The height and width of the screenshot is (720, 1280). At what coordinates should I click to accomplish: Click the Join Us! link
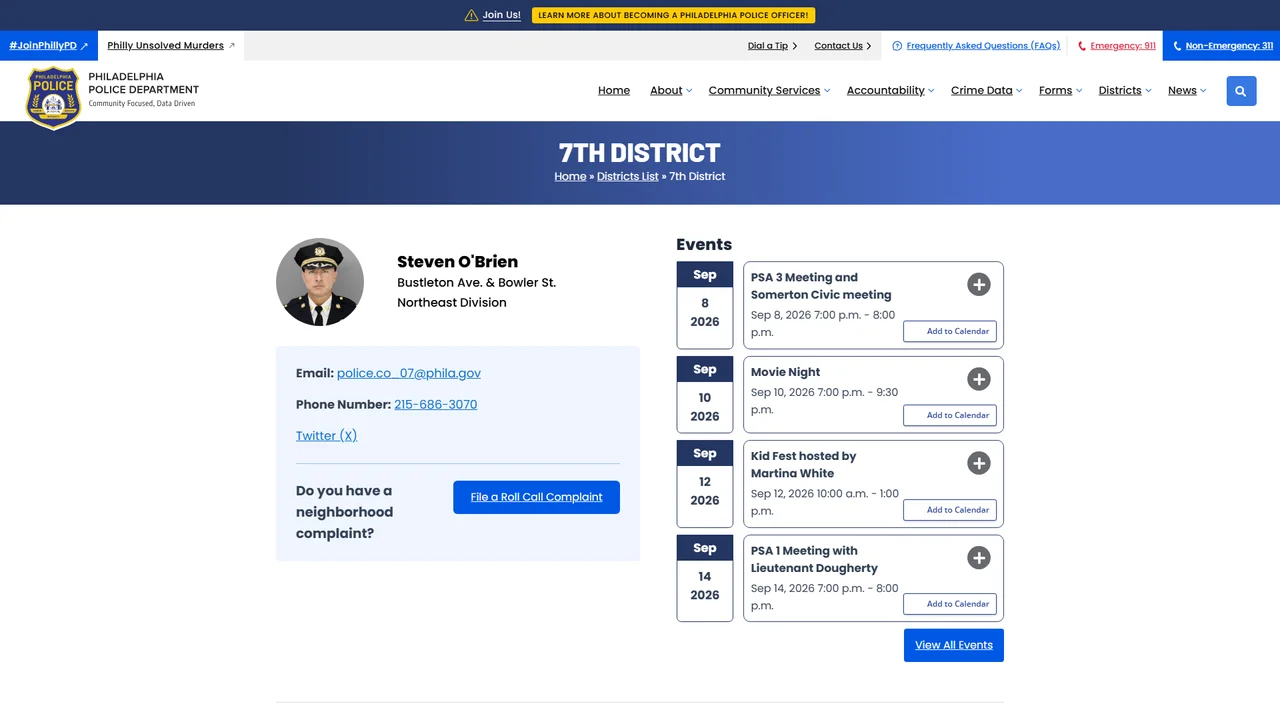pos(501,15)
